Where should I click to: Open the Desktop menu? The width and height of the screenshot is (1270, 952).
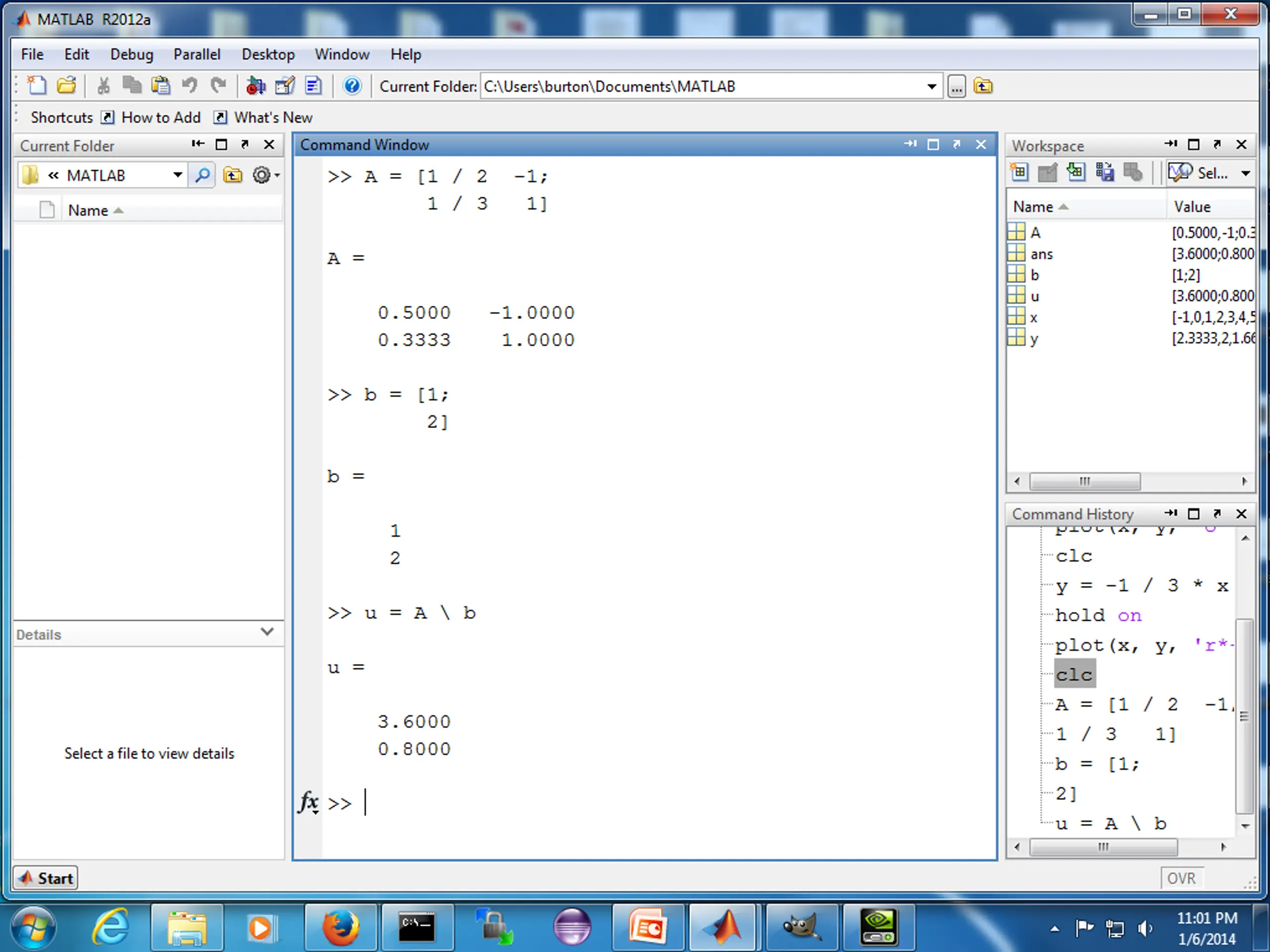(268, 55)
